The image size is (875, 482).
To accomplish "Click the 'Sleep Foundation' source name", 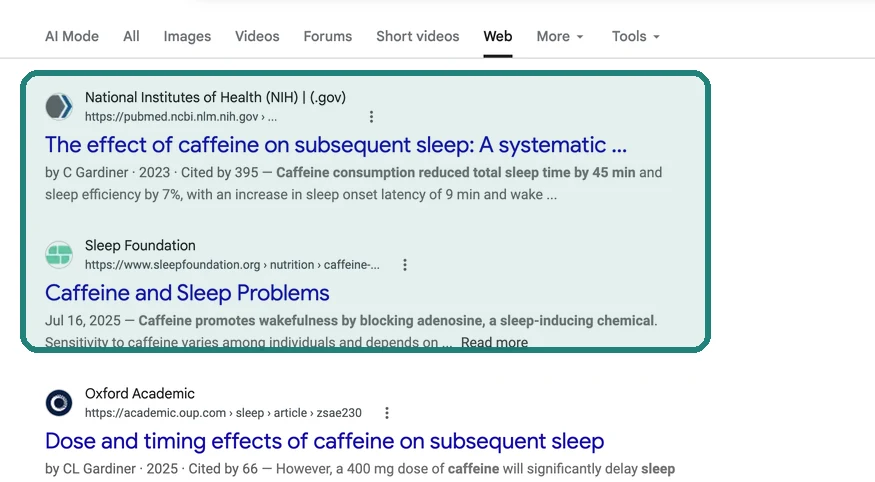I will (x=140, y=245).
